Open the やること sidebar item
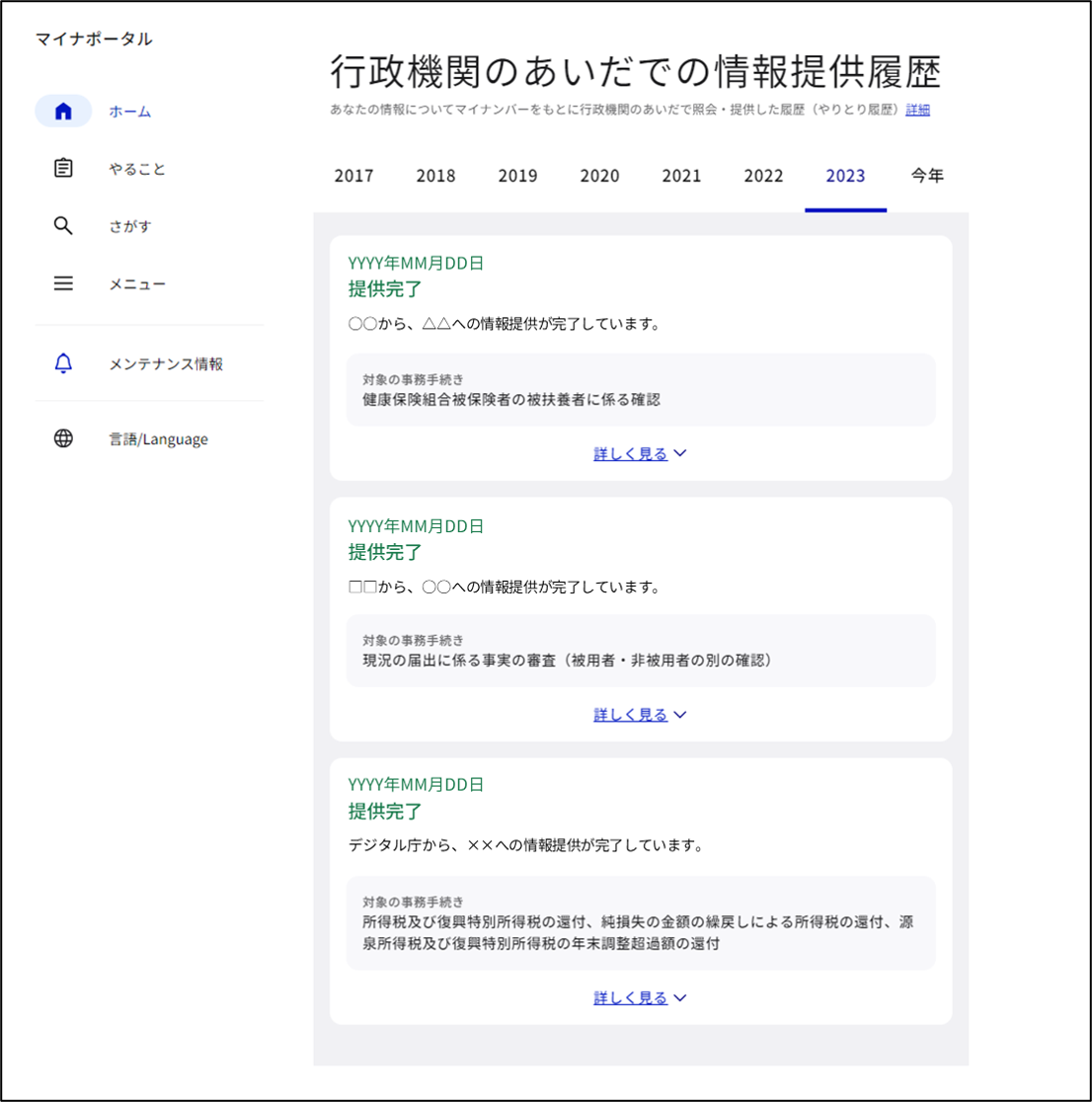1092x1102 pixels. pos(137,170)
